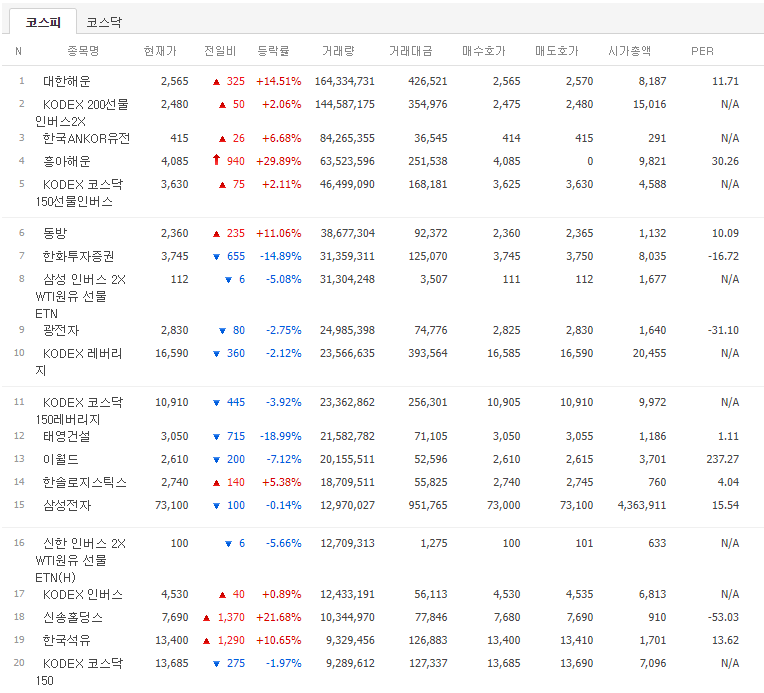Select the PER value -53.03
Screen dimensions: 764x693
click(x=724, y=617)
